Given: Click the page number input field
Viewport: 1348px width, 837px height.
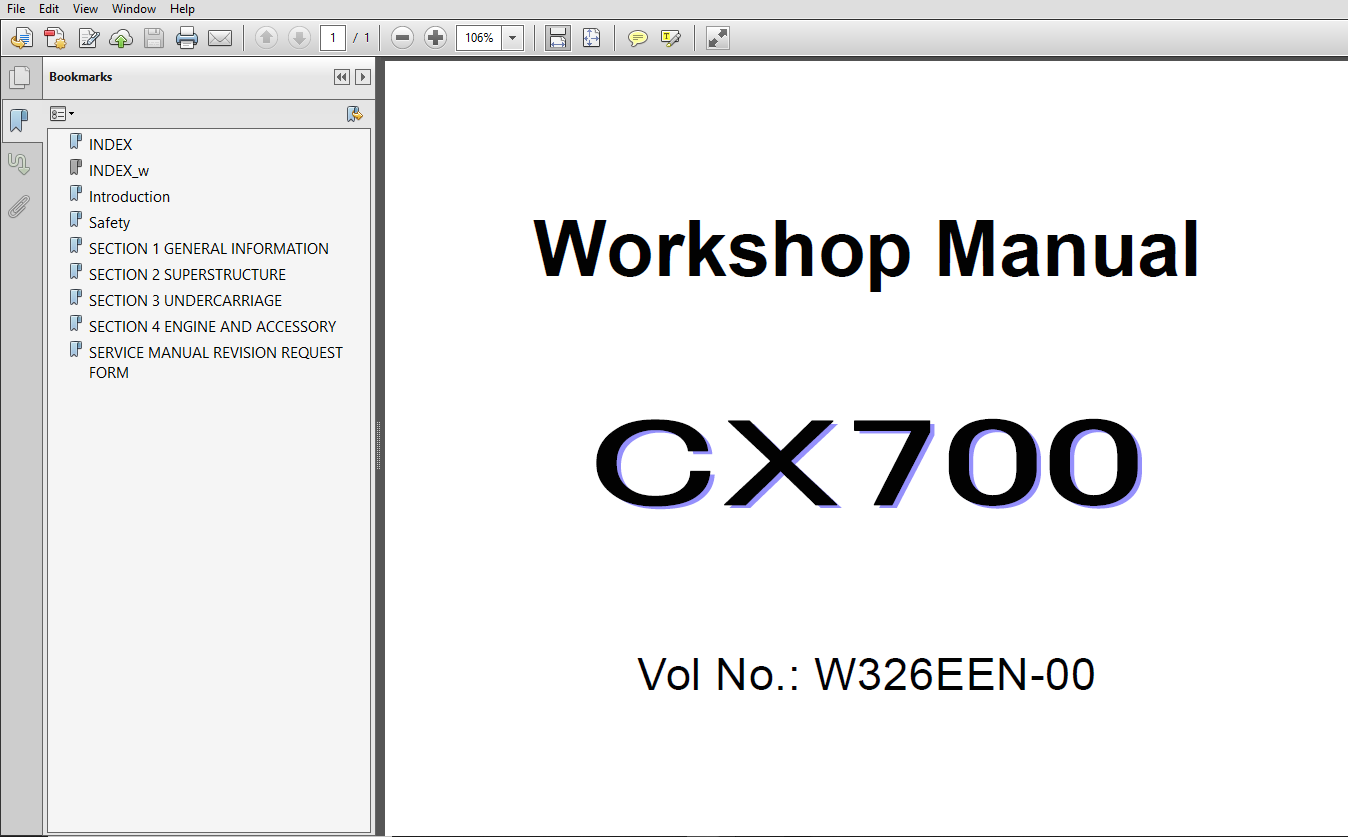Looking at the screenshot, I should [333, 38].
